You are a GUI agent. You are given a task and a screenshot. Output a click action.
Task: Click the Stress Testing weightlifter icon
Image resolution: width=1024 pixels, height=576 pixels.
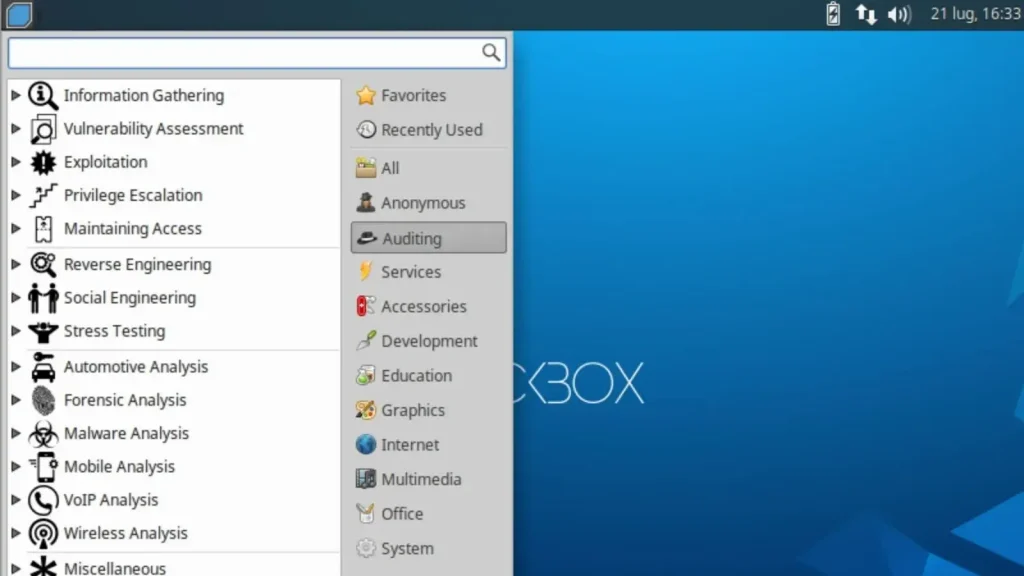[43, 331]
